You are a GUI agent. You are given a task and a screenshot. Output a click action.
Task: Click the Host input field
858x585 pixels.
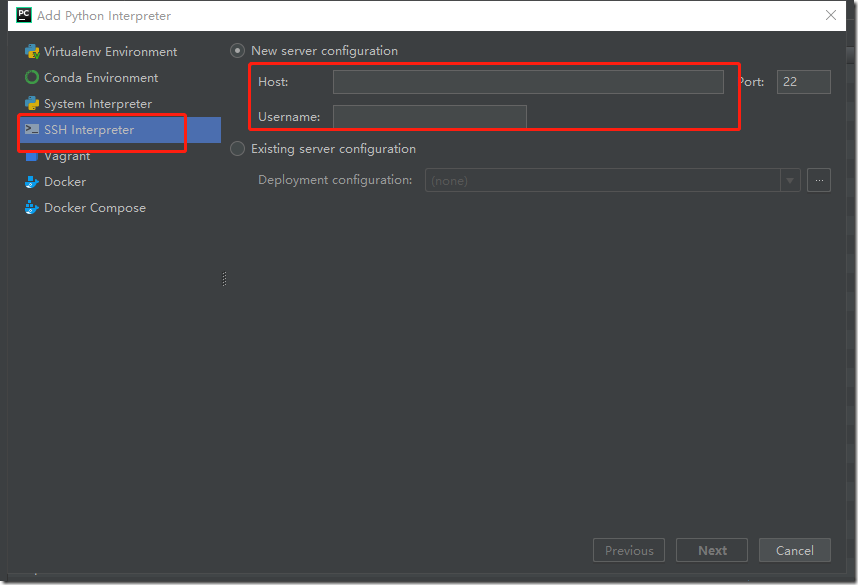[x=528, y=82]
